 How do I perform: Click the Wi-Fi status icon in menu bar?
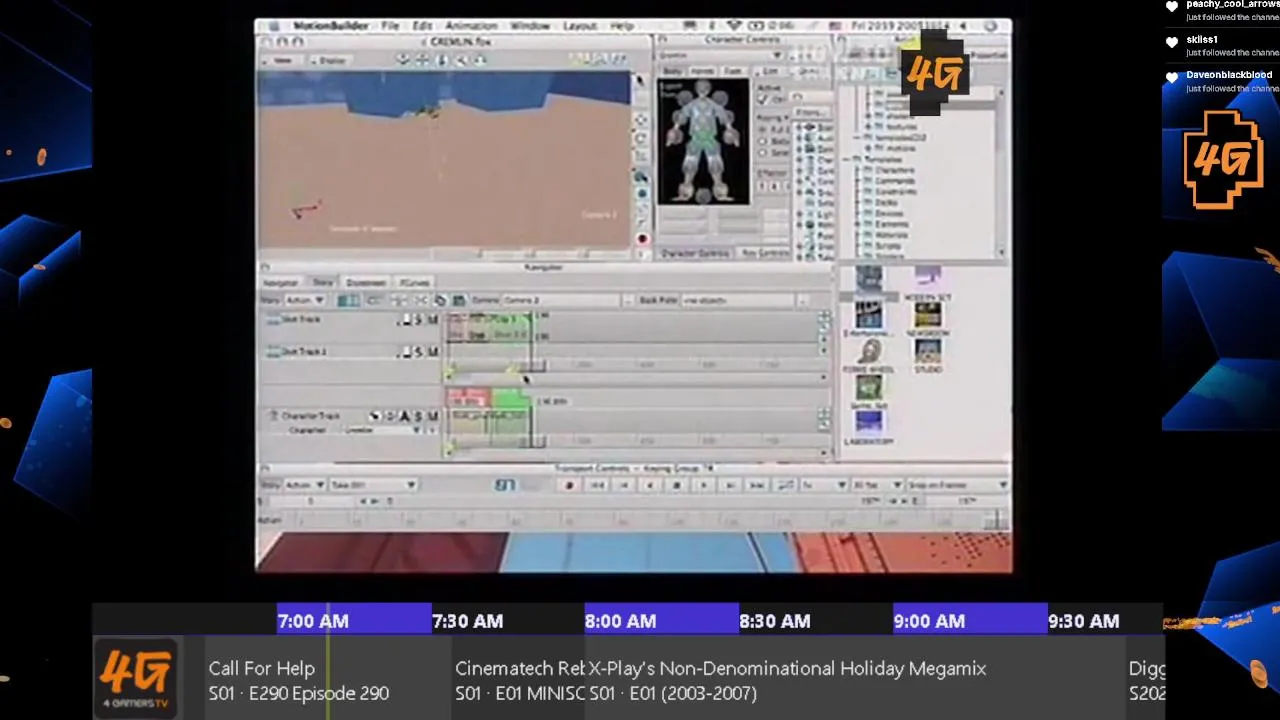[734, 25]
